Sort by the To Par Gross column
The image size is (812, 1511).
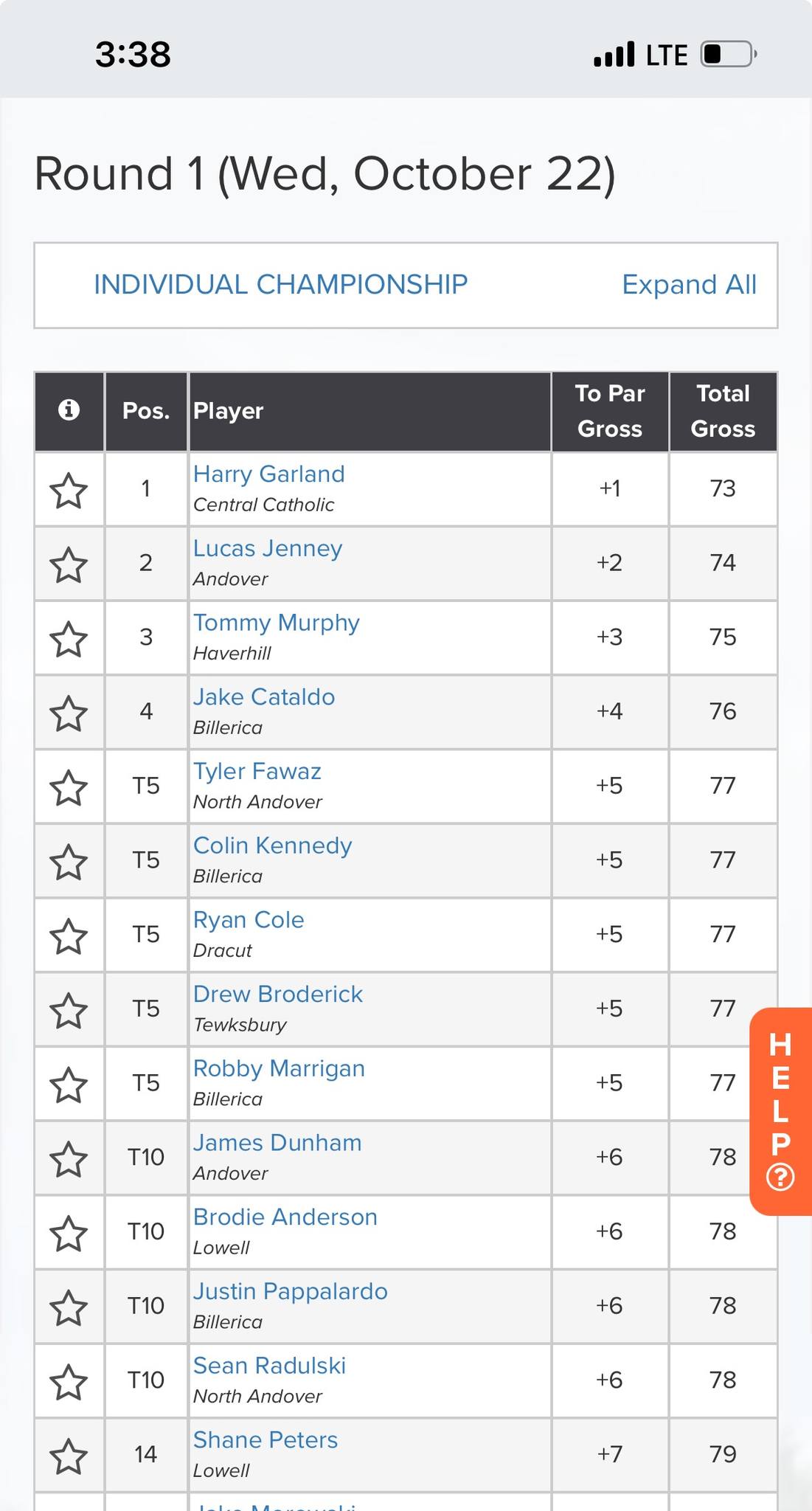pyautogui.click(x=610, y=411)
